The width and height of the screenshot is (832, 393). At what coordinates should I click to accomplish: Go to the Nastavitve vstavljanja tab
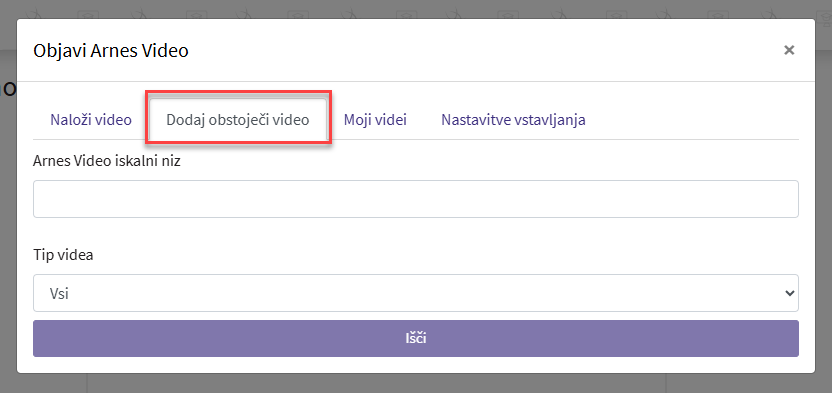pos(513,120)
